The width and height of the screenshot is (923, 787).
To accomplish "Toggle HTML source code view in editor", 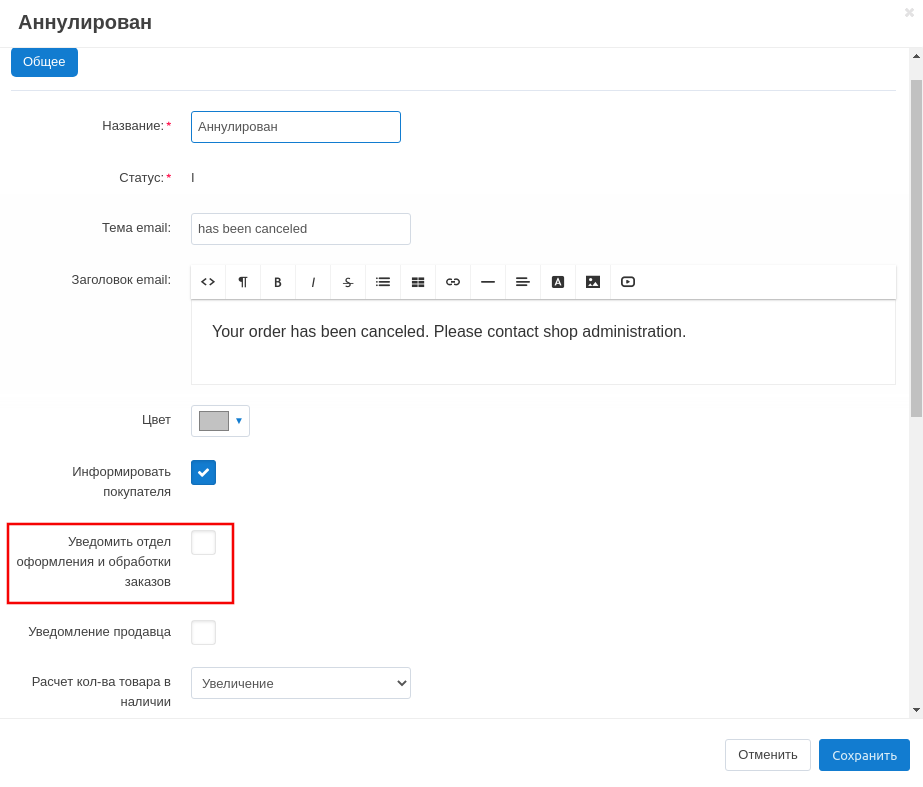I will coord(208,282).
